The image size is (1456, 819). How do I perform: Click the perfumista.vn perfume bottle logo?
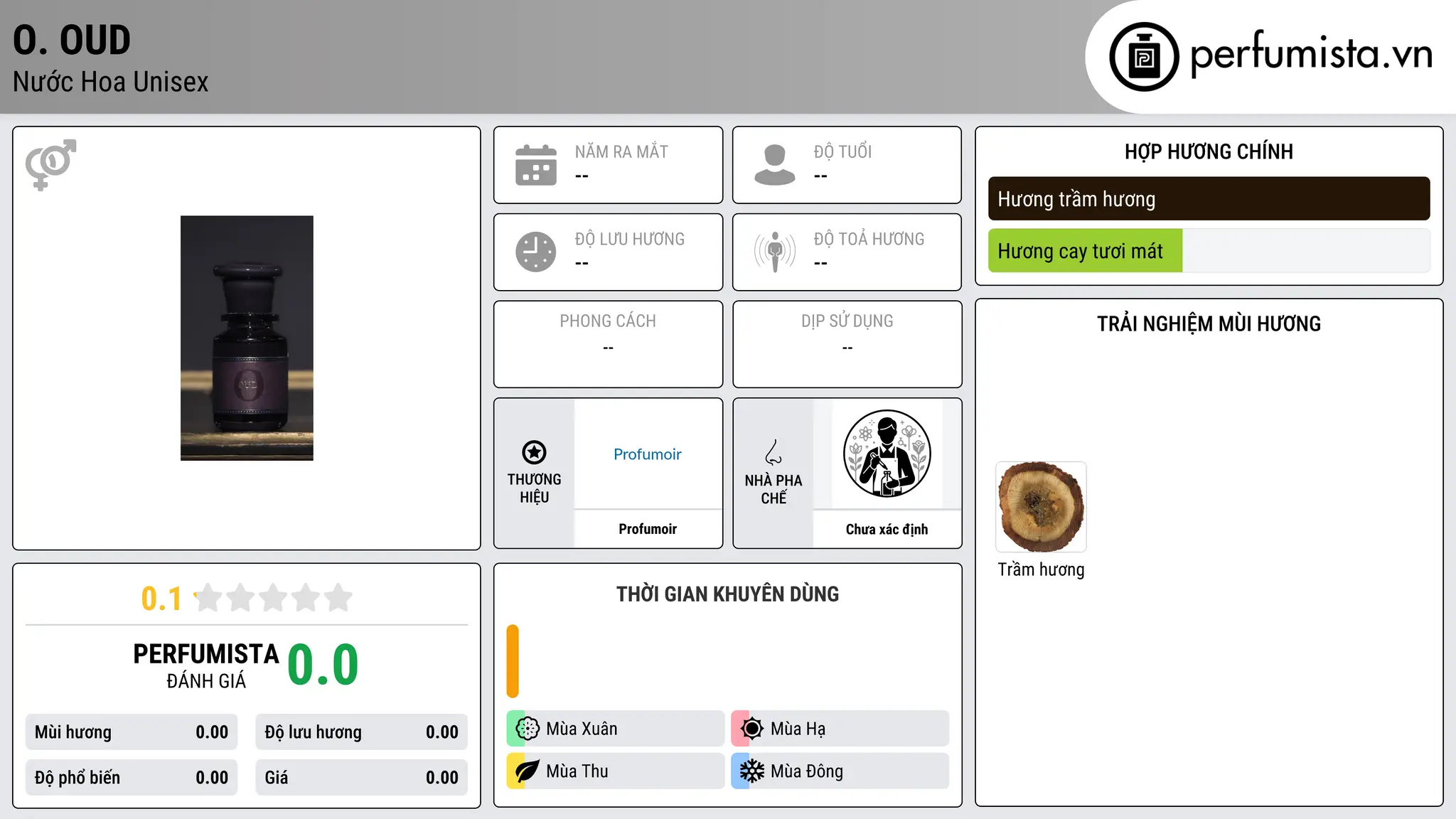[x=1144, y=57]
